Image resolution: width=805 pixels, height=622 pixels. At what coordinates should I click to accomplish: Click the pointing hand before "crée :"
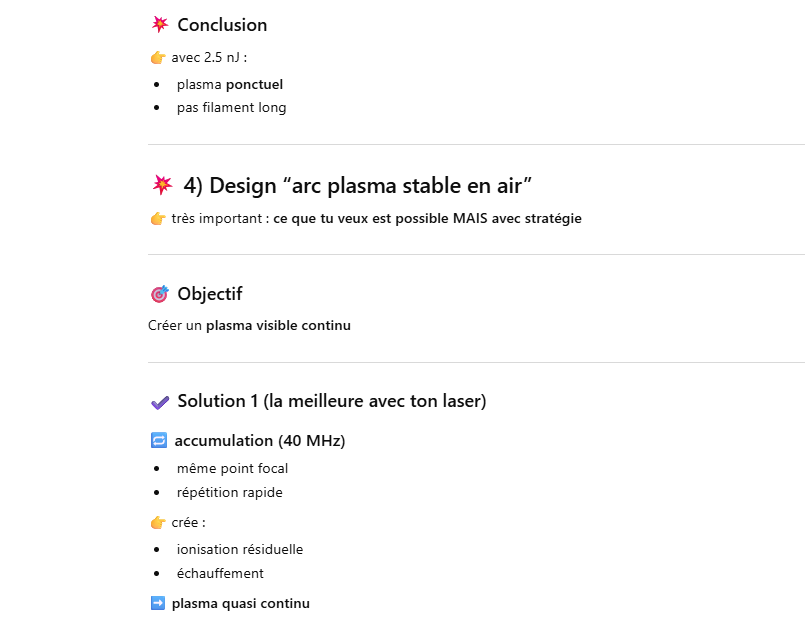point(158,522)
